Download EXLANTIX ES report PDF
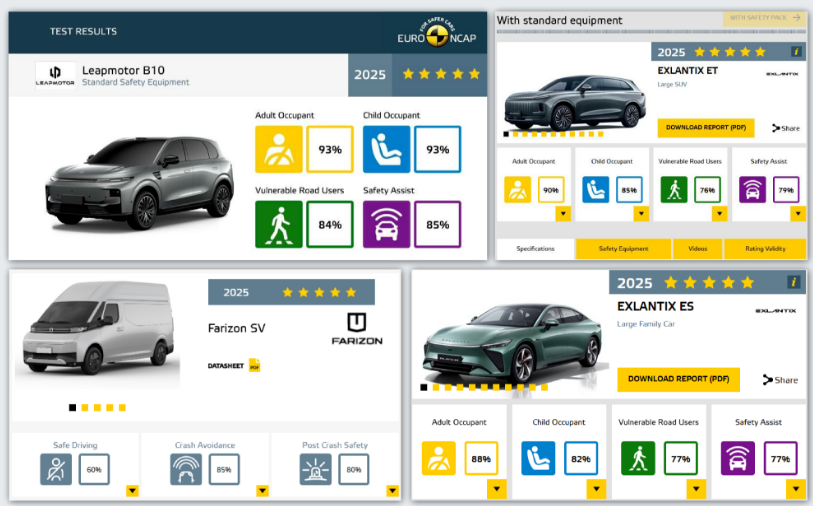The height and width of the screenshot is (506, 813). click(678, 379)
